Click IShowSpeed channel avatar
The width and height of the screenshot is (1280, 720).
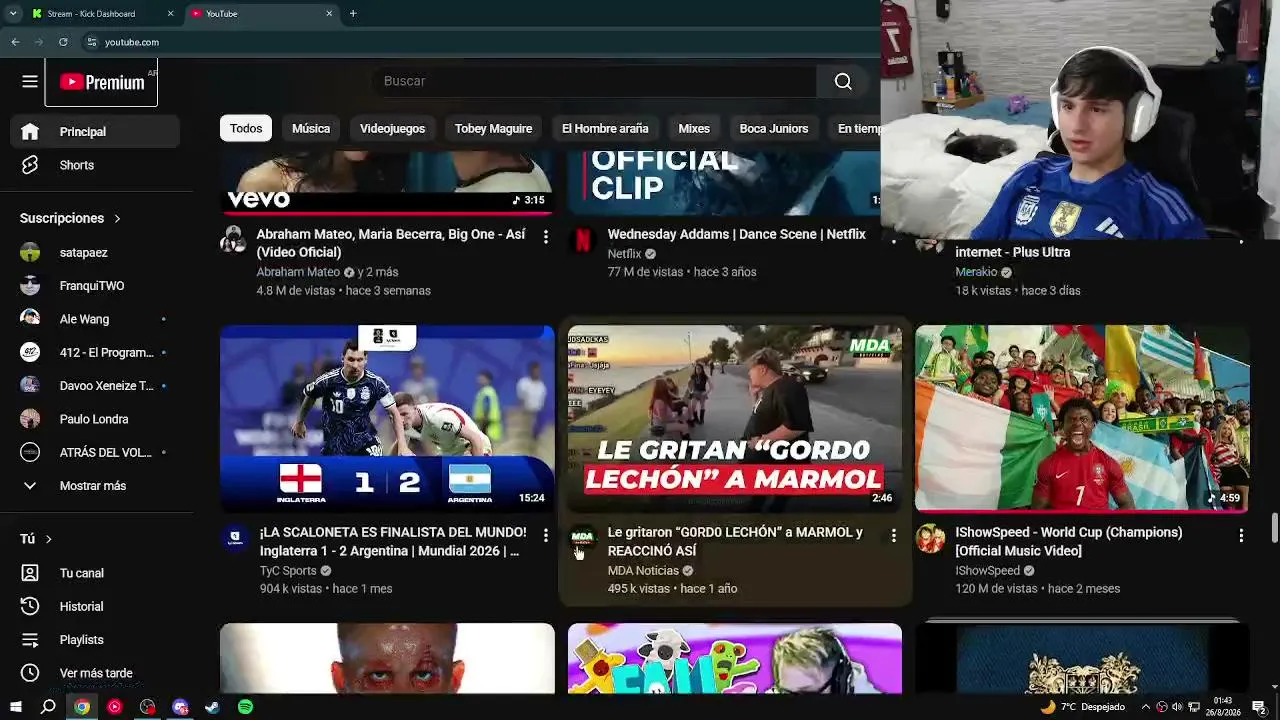pos(930,538)
